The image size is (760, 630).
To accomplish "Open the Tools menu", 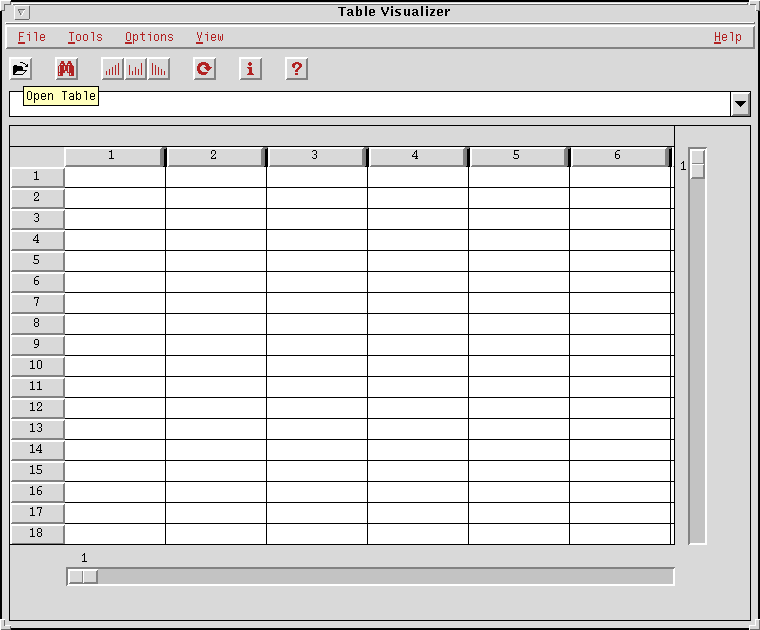I will (x=85, y=37).
